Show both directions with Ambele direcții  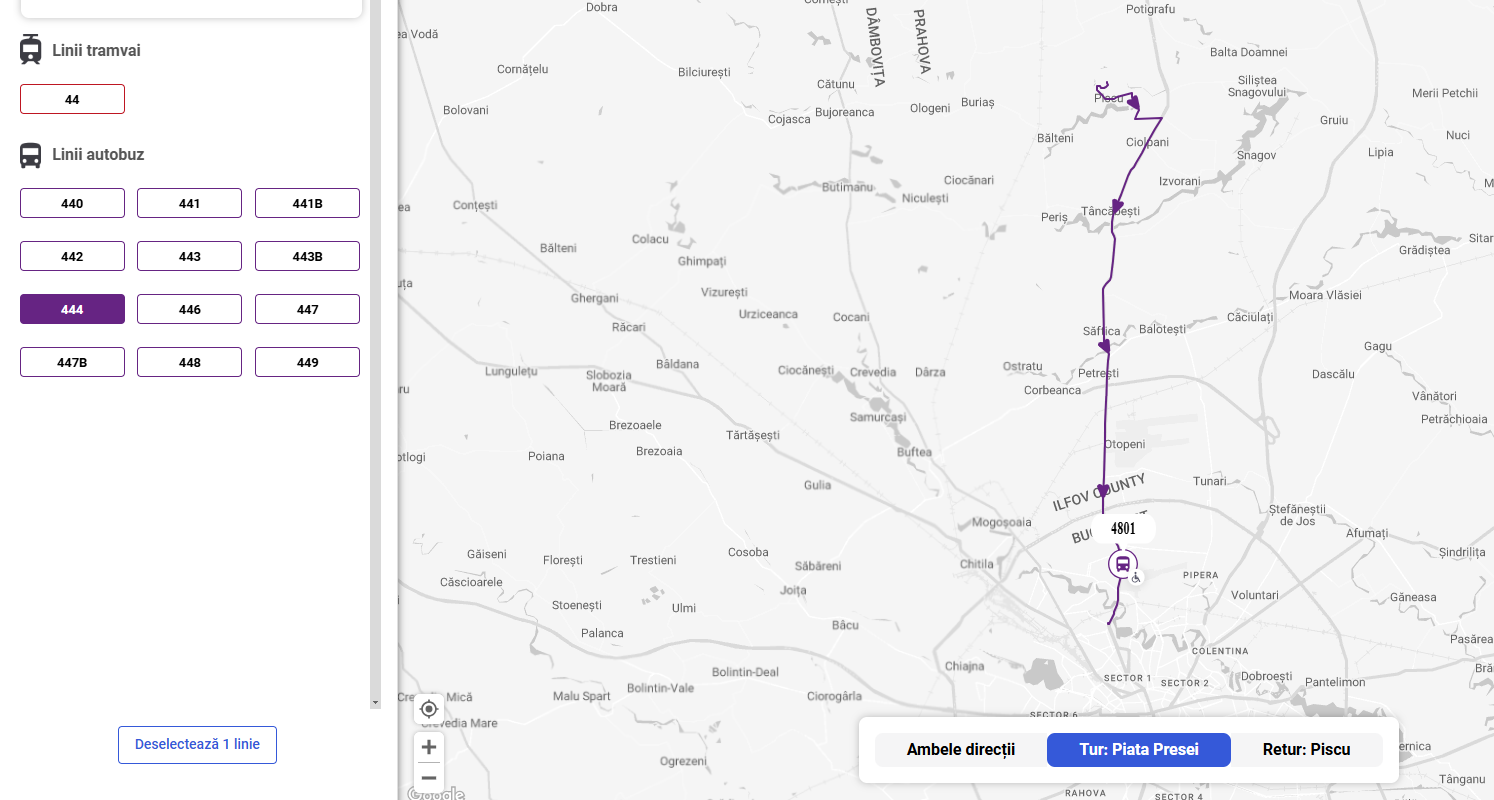961,749
